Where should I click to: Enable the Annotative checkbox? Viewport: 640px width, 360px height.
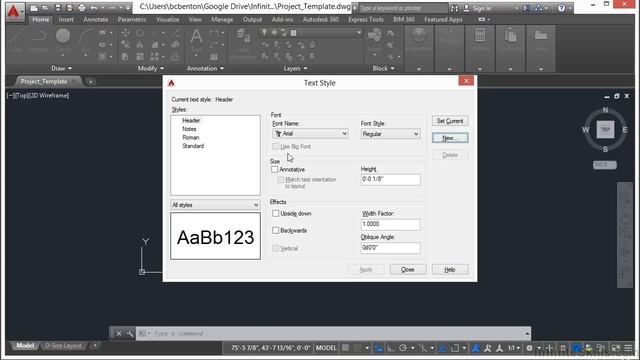[275, 169]
